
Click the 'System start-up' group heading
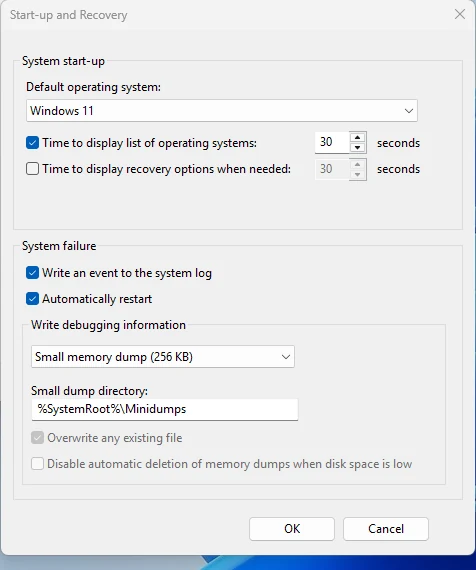pyautogui.click(x=63, y=61)
